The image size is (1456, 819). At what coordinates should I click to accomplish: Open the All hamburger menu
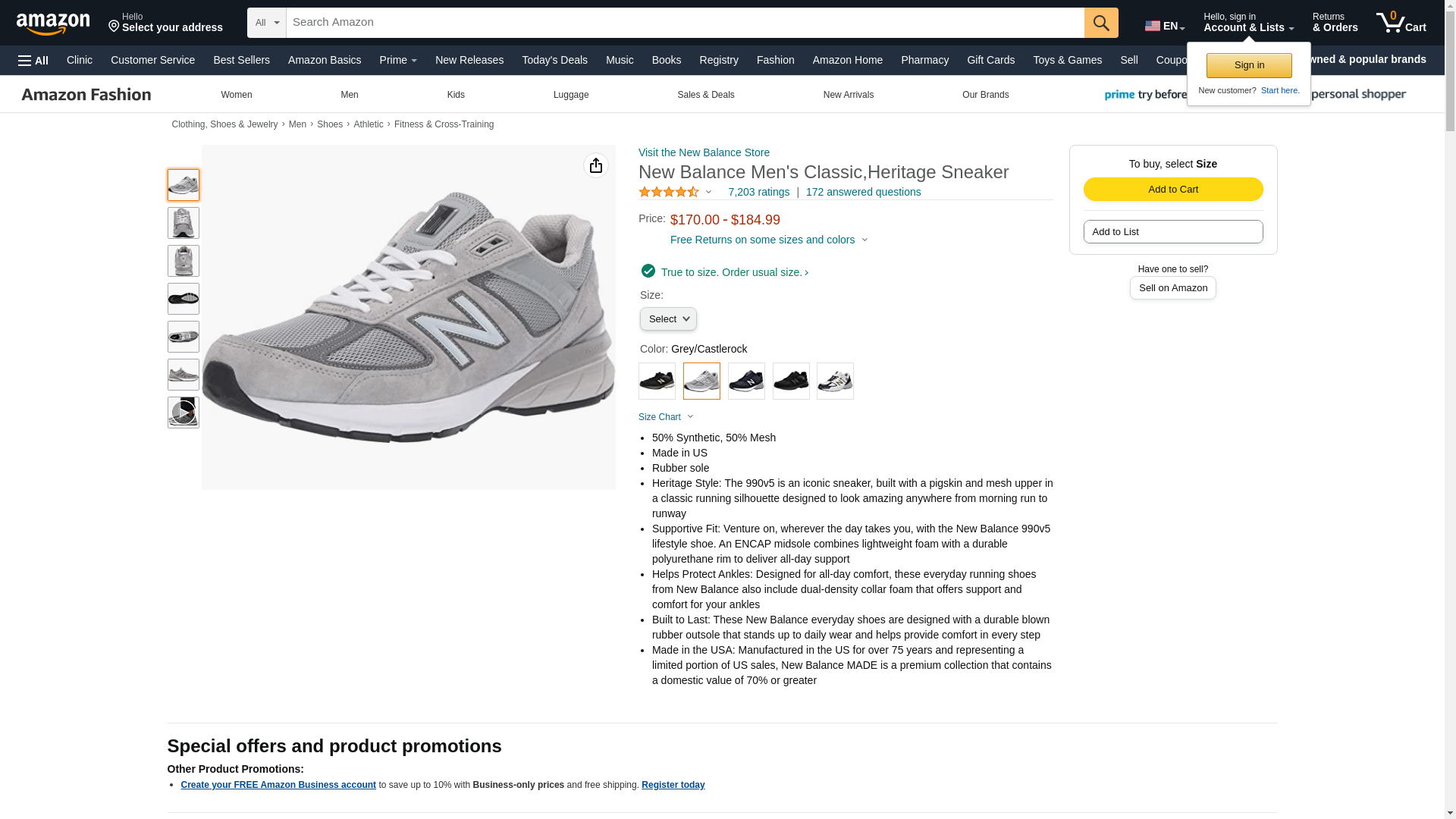[x=33, y=61]
